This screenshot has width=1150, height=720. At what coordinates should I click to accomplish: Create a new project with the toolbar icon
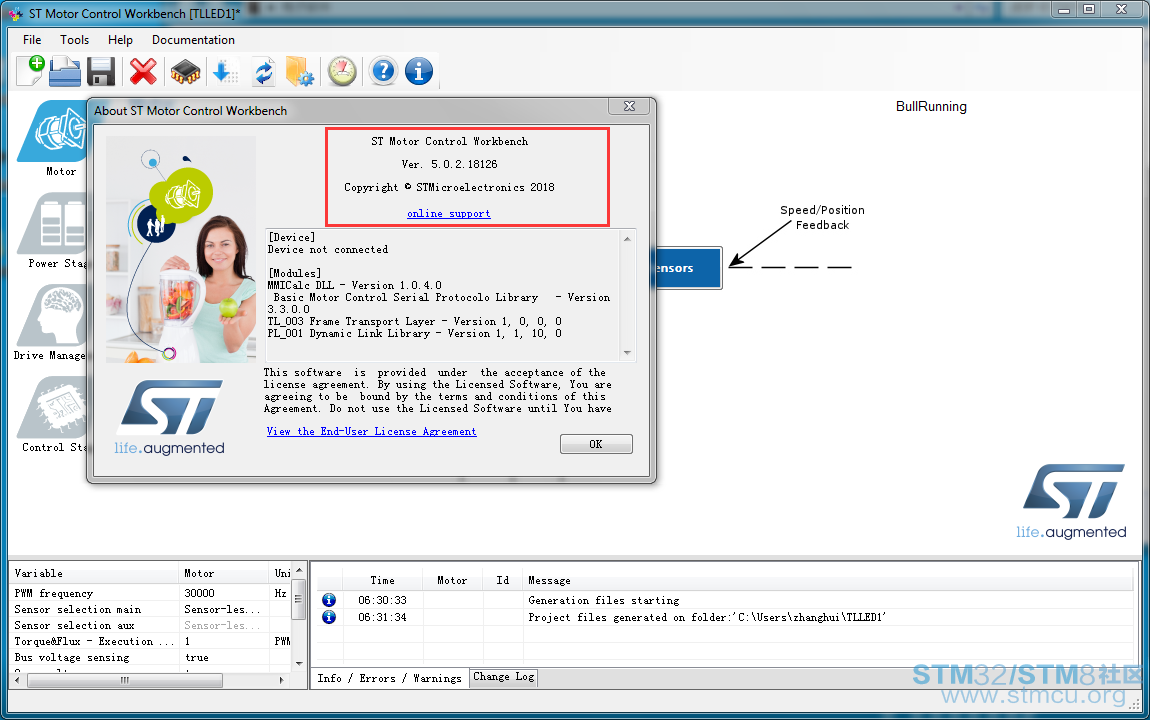(x=31, y=71)
